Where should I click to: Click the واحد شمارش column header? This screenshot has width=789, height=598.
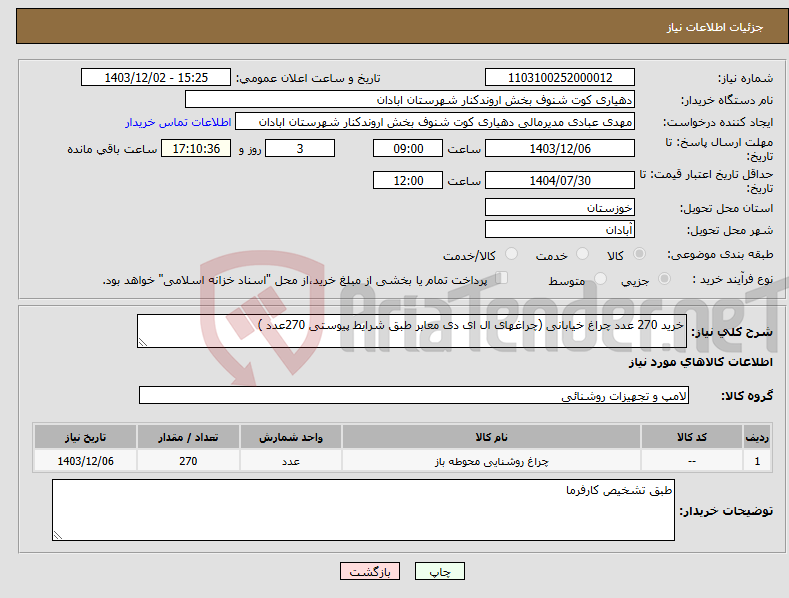(x=291, y=437)
